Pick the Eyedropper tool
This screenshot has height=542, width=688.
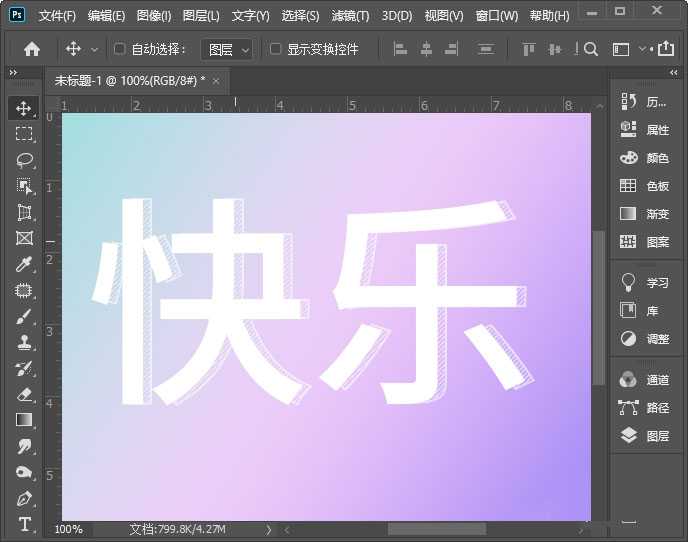pos(24,264)
